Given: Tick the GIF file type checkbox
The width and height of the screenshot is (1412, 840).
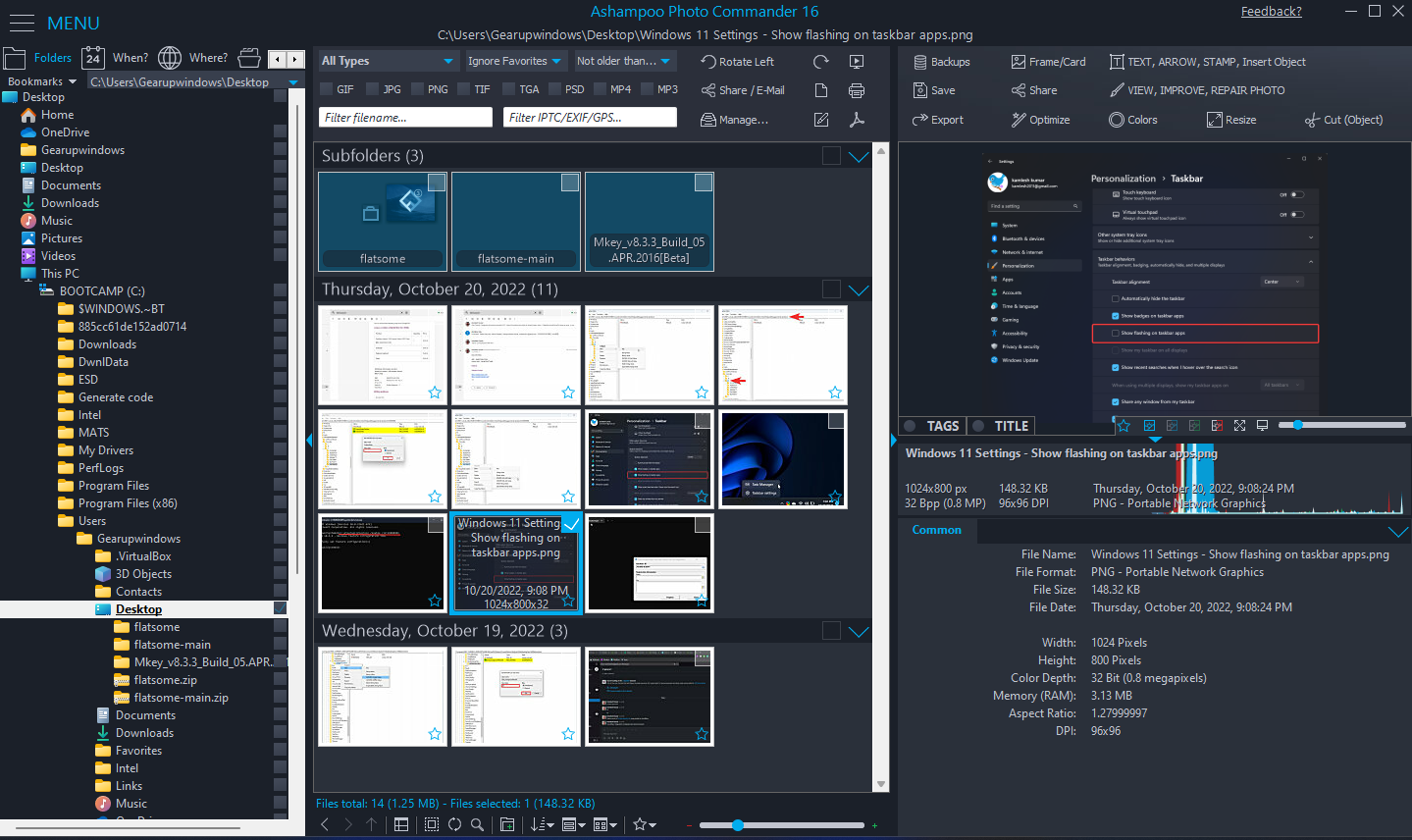Looking at the screenshot, I should pyautogui.click(x=327, y=89).
